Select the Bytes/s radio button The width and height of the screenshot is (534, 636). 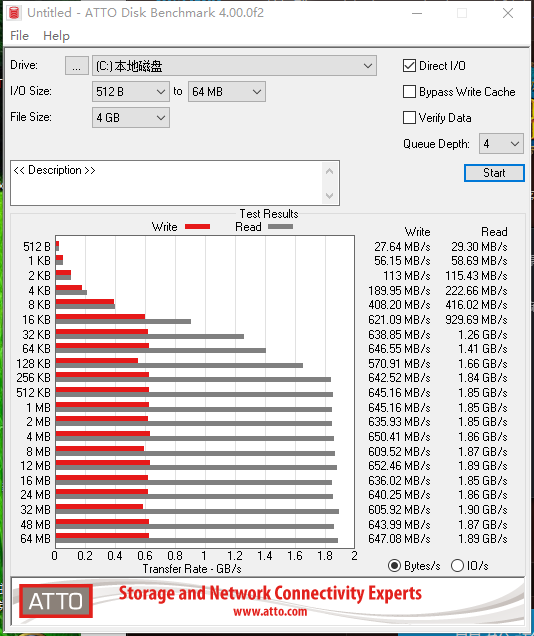pyautogui.click(x=394, y=565)
